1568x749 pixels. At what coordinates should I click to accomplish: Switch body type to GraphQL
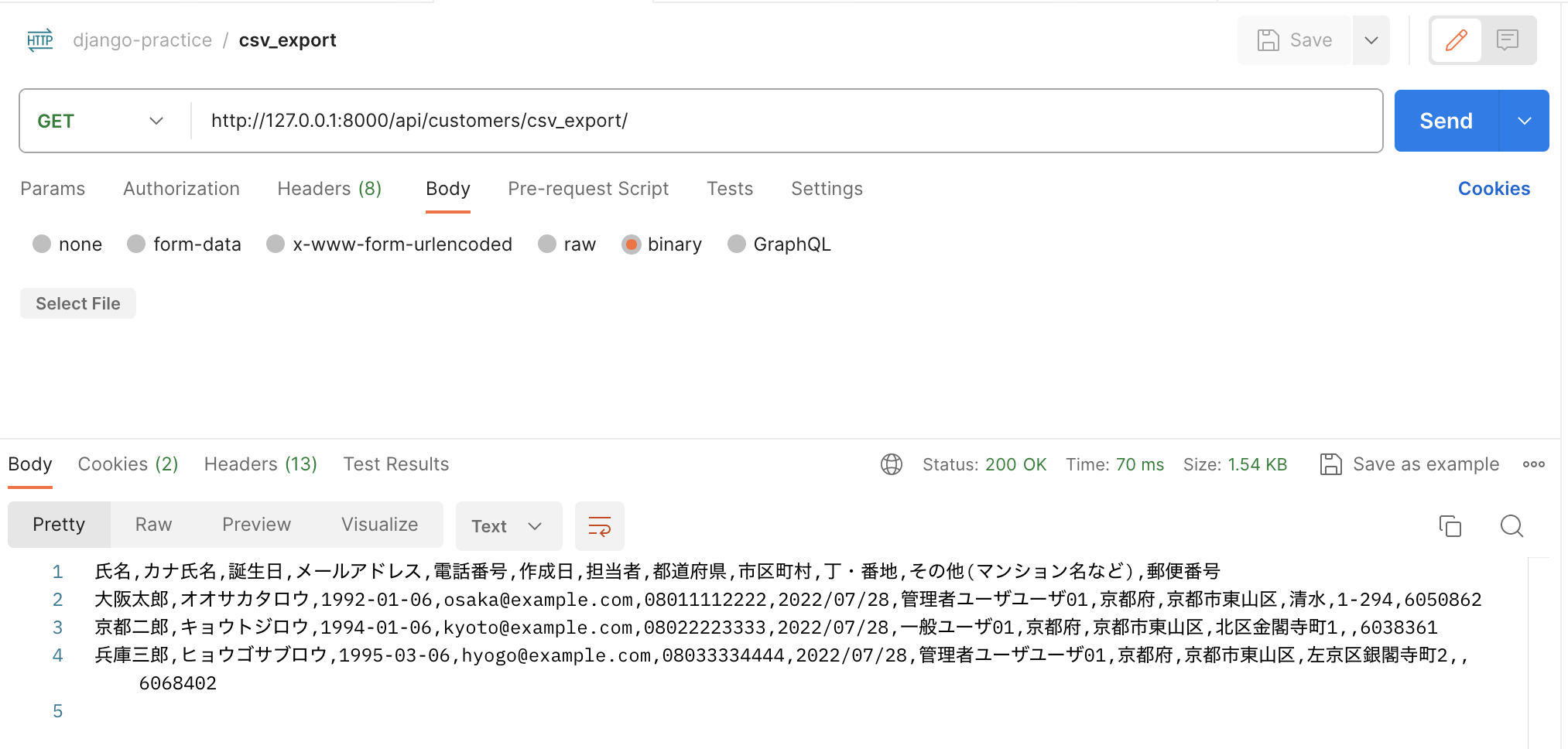pyautogui.click(x=736, y=244)
